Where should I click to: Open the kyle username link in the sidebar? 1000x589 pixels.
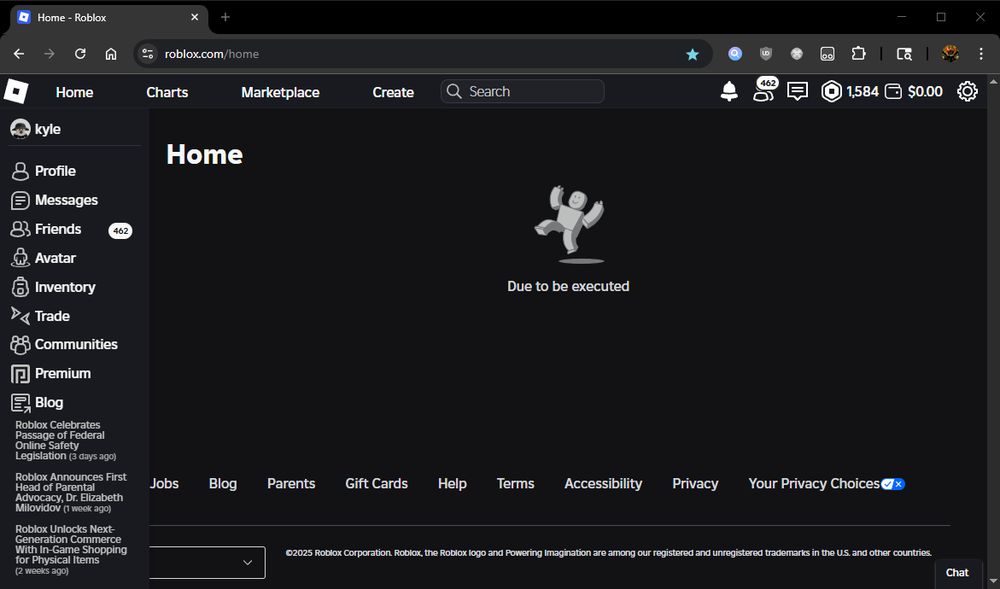click(x=47, y=129)
